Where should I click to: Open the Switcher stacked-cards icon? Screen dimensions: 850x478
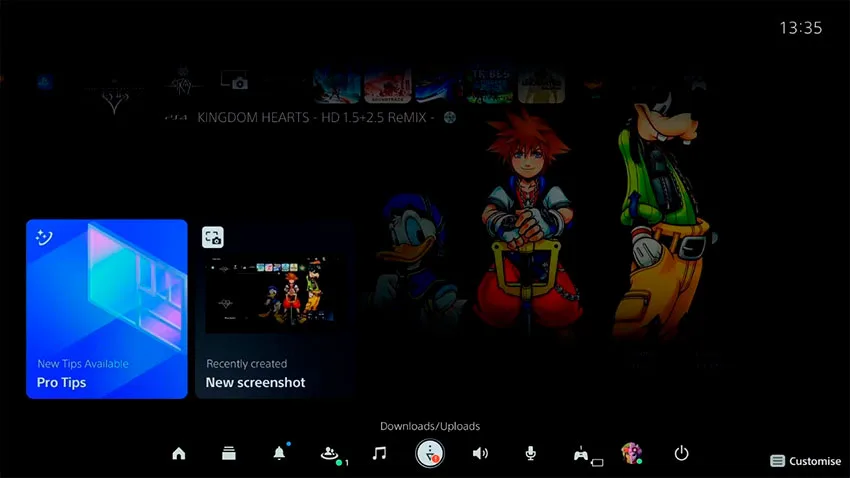229,453
